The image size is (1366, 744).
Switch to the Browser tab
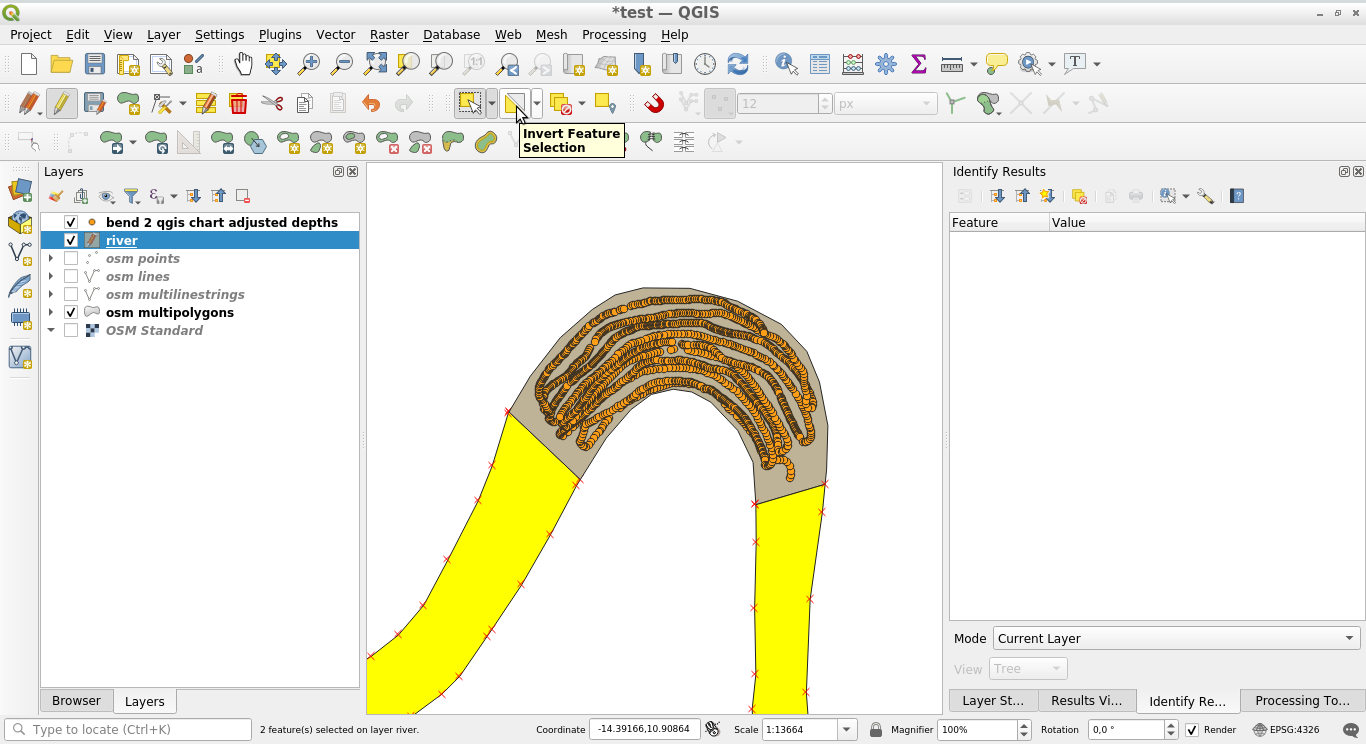click(x=76, y=700)
